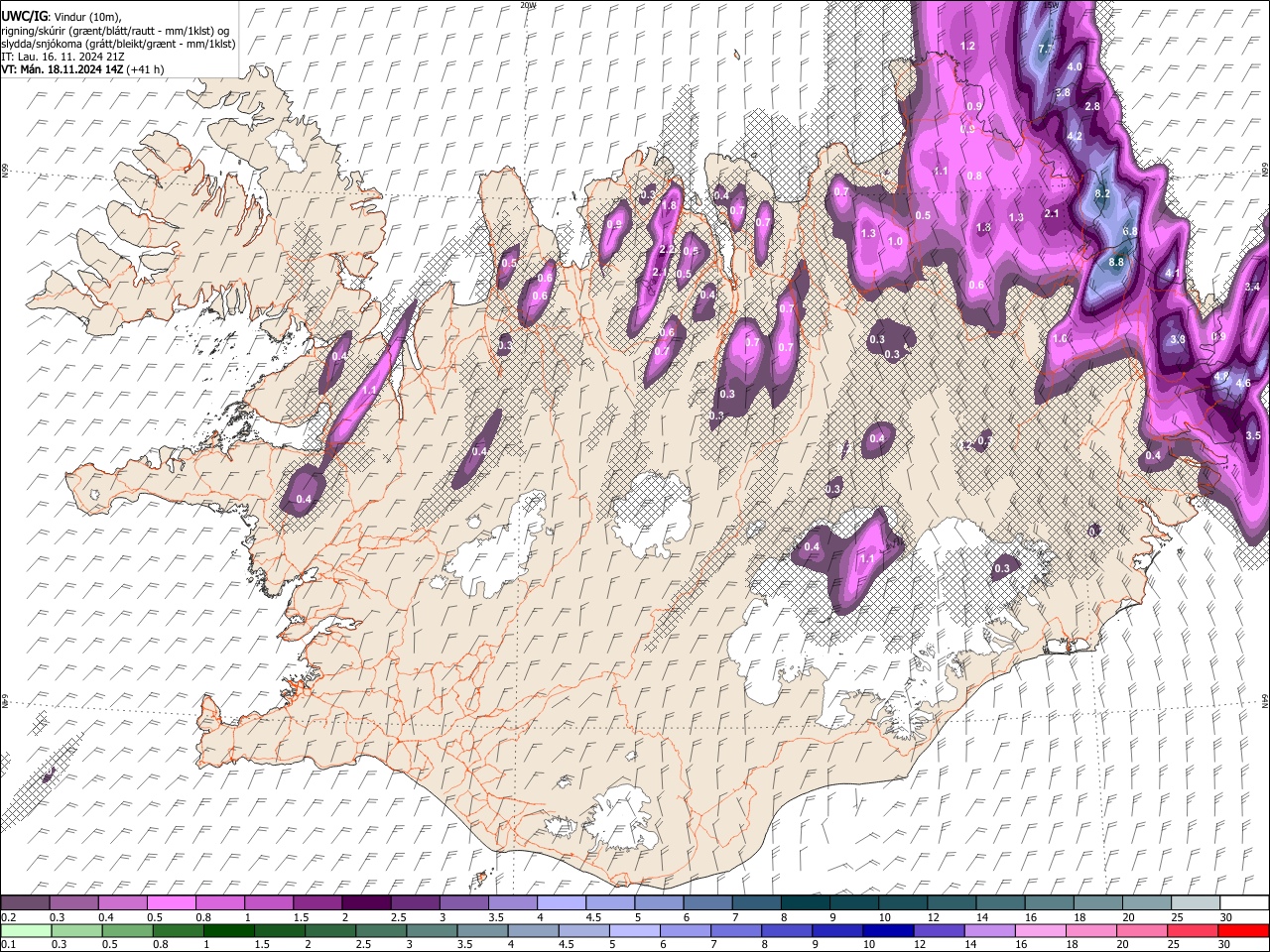Click the 4.6 precipitation value on the map
The image size is (1270, 952).
pos(1242,383)
